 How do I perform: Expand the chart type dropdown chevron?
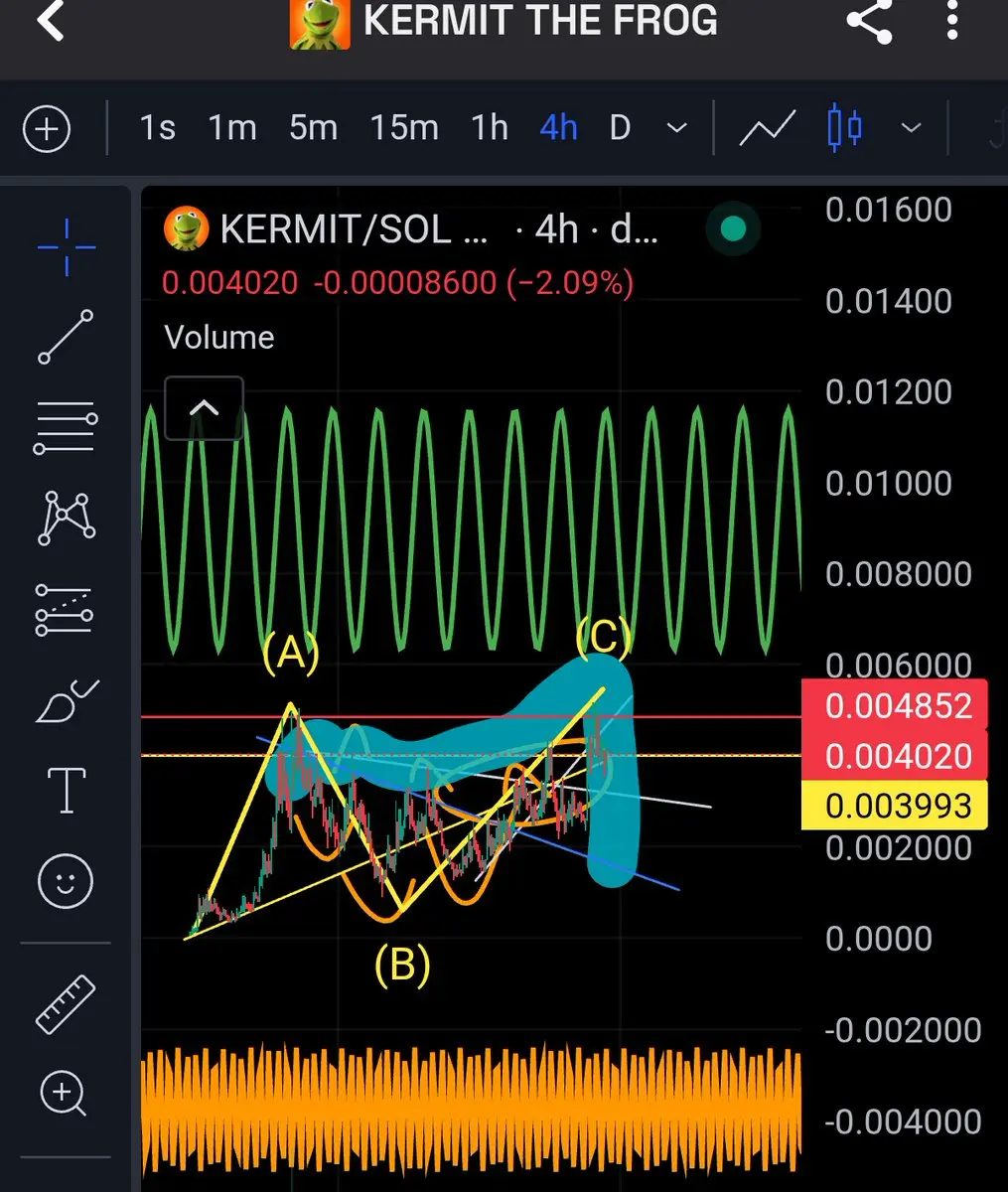(x=911, y=128)
